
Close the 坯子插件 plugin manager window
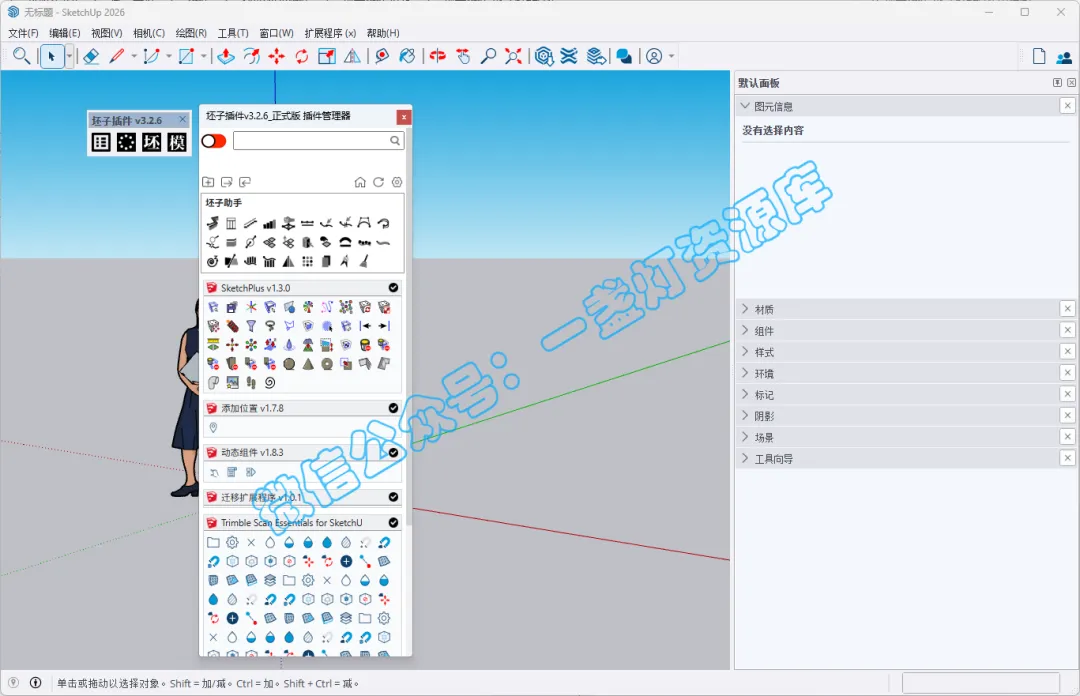point(404,117)
